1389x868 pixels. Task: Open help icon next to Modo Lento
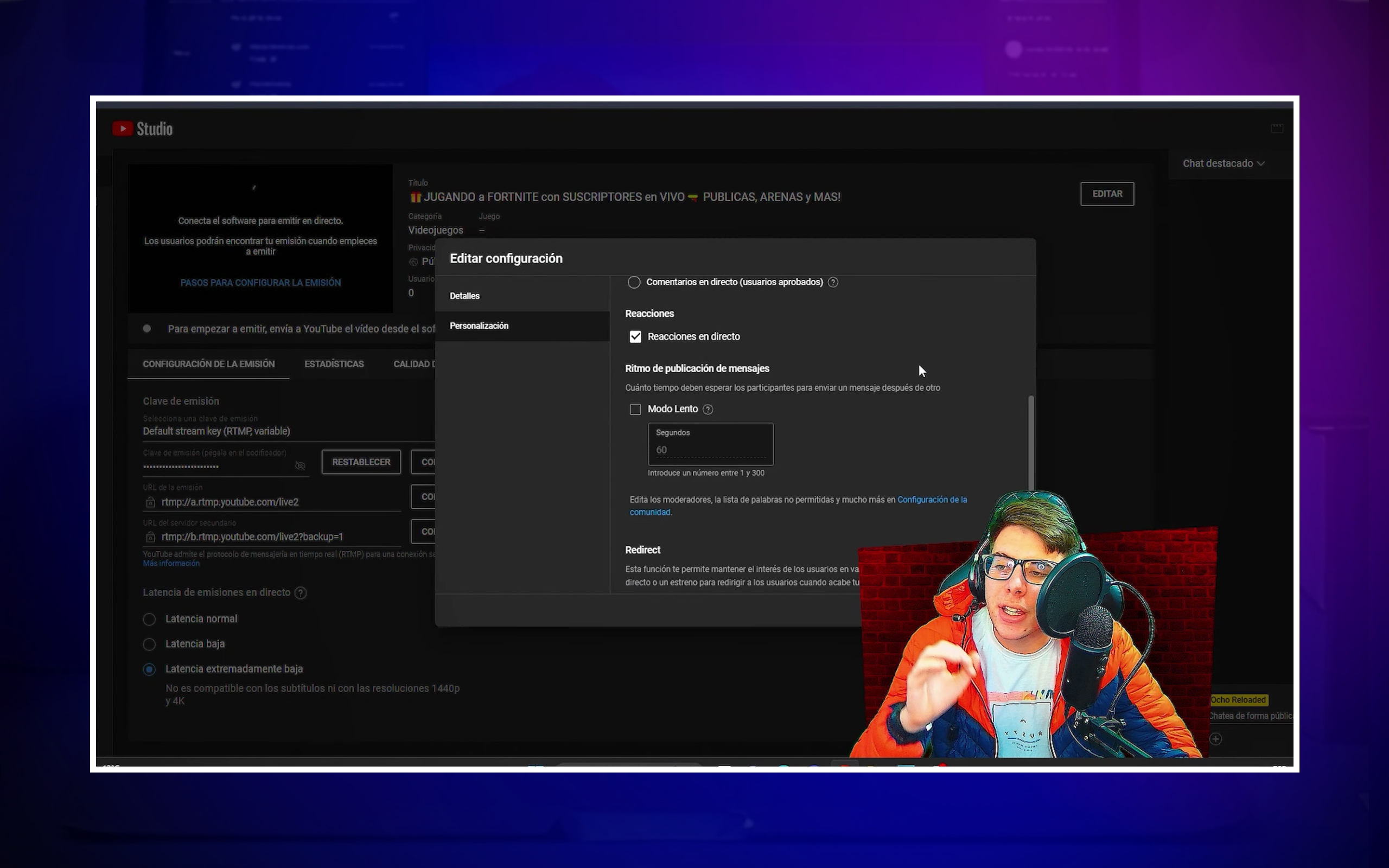(708, 409)
